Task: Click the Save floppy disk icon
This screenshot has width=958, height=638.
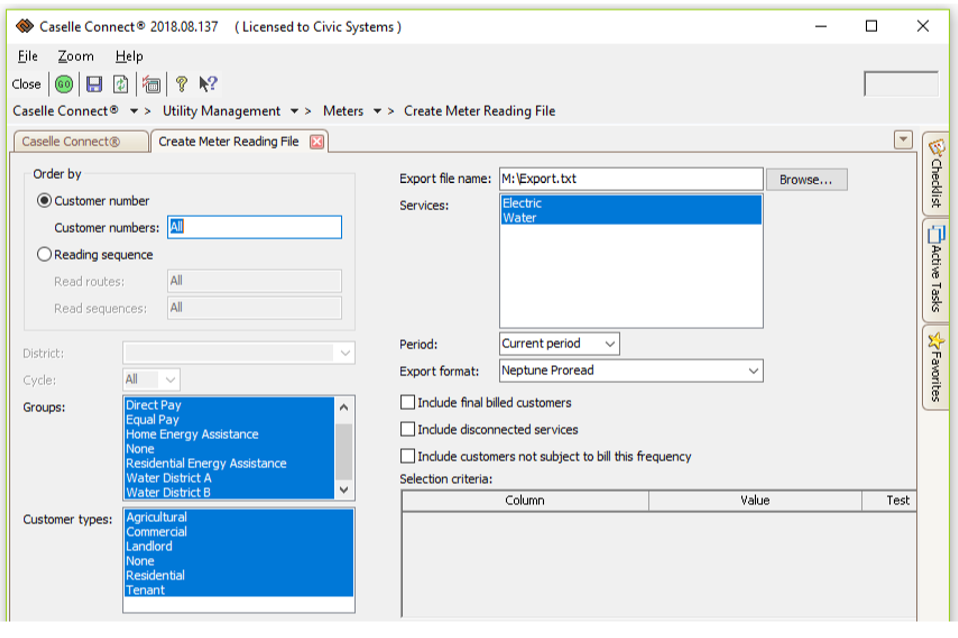Action: point(94,84)
